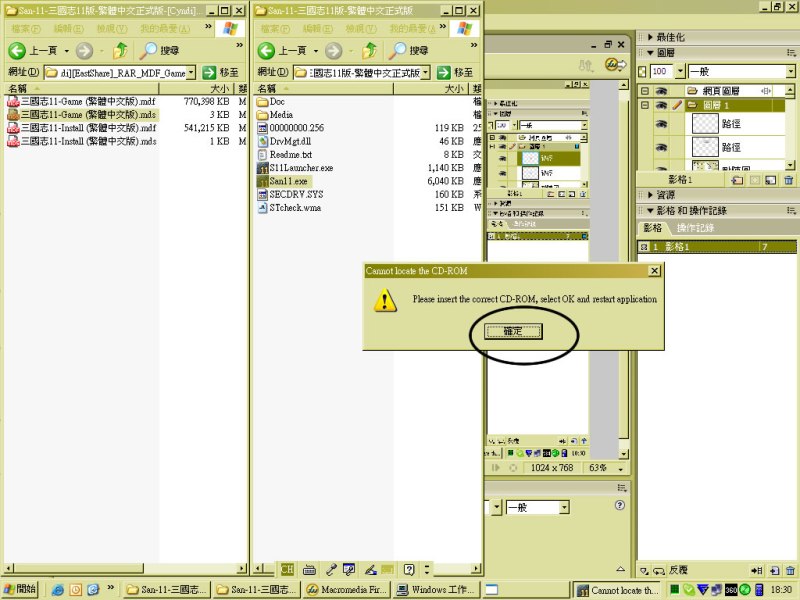Open the Windows 開始 Start menu
The height and width of the screenshot is (600, 800).
tap(20, 589)
